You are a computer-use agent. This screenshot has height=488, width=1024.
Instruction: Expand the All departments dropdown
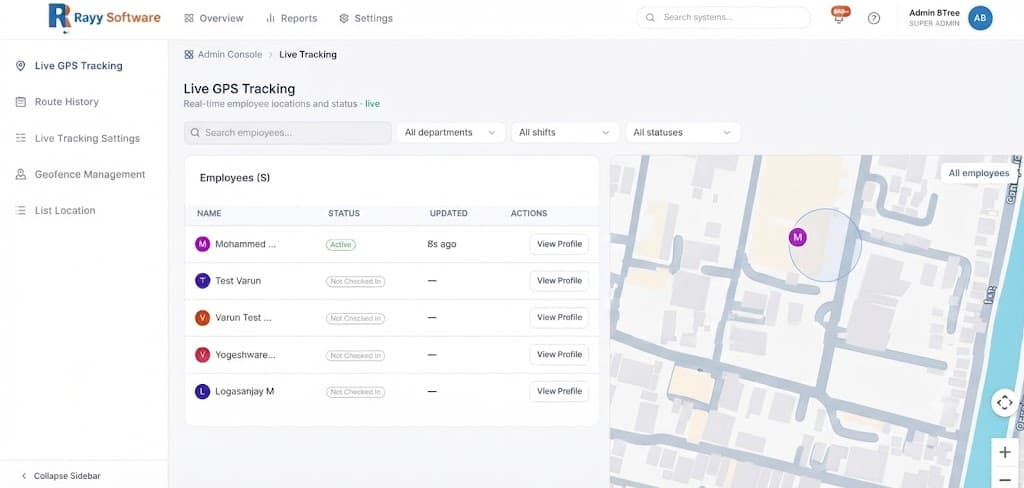point(451,133)
